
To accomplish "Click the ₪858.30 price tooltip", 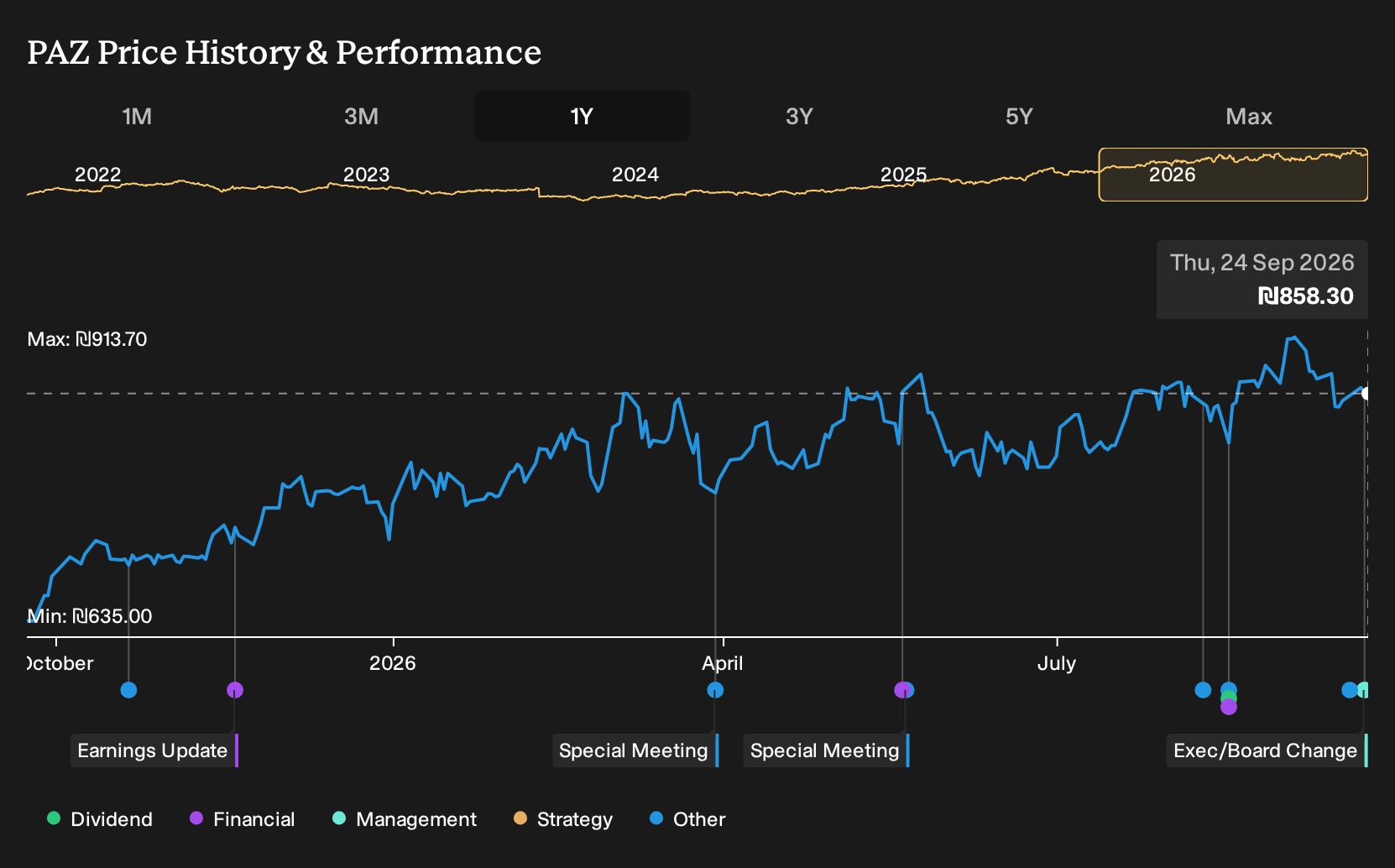I will 1262,280.
